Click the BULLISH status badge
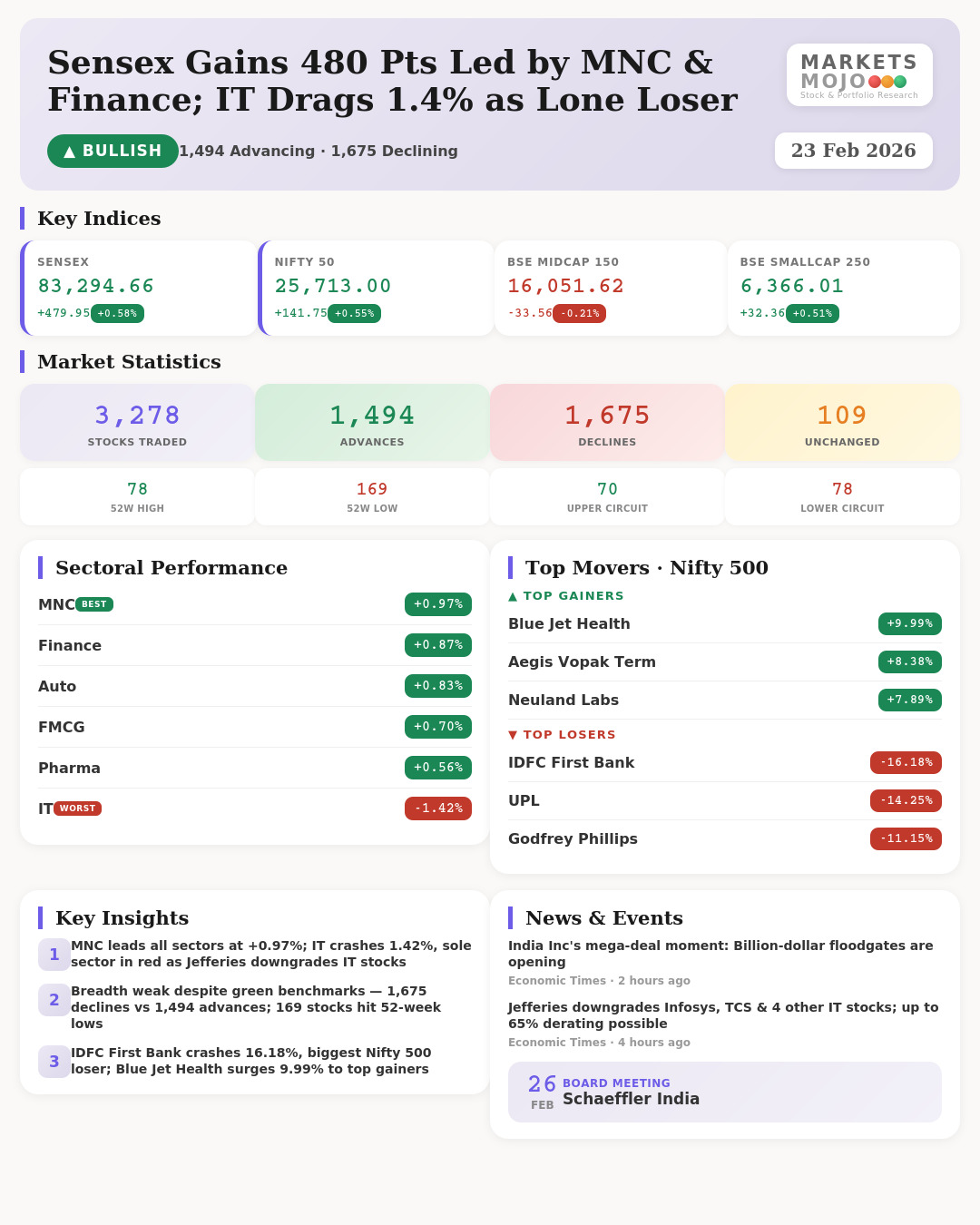The width and height of the screenshot is (980, 1225). [113, 152]
